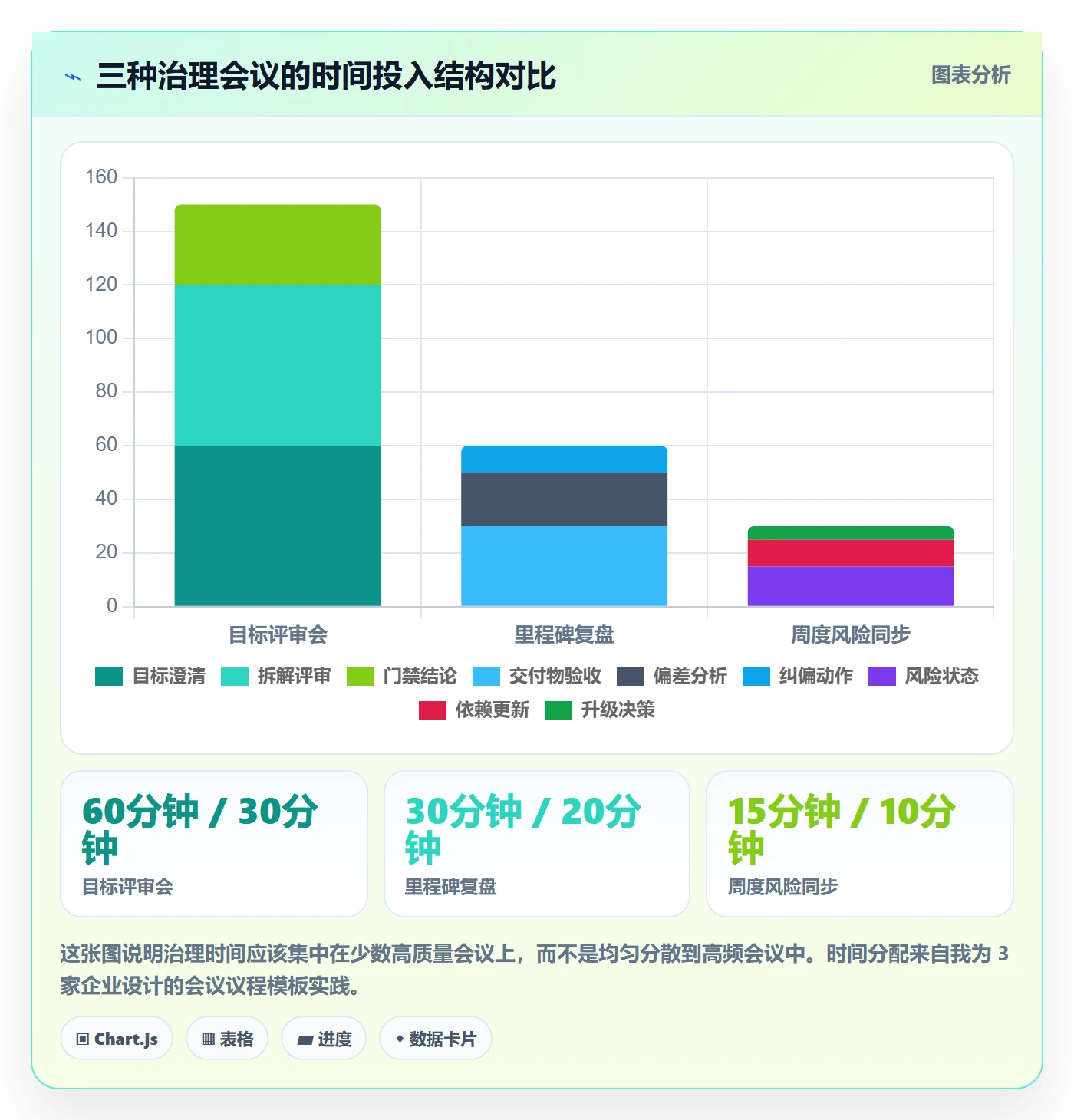Click the 里程碑复盘 x-axis label
The width and height of the screenshot is (1074, 1120).
(564, 634)
